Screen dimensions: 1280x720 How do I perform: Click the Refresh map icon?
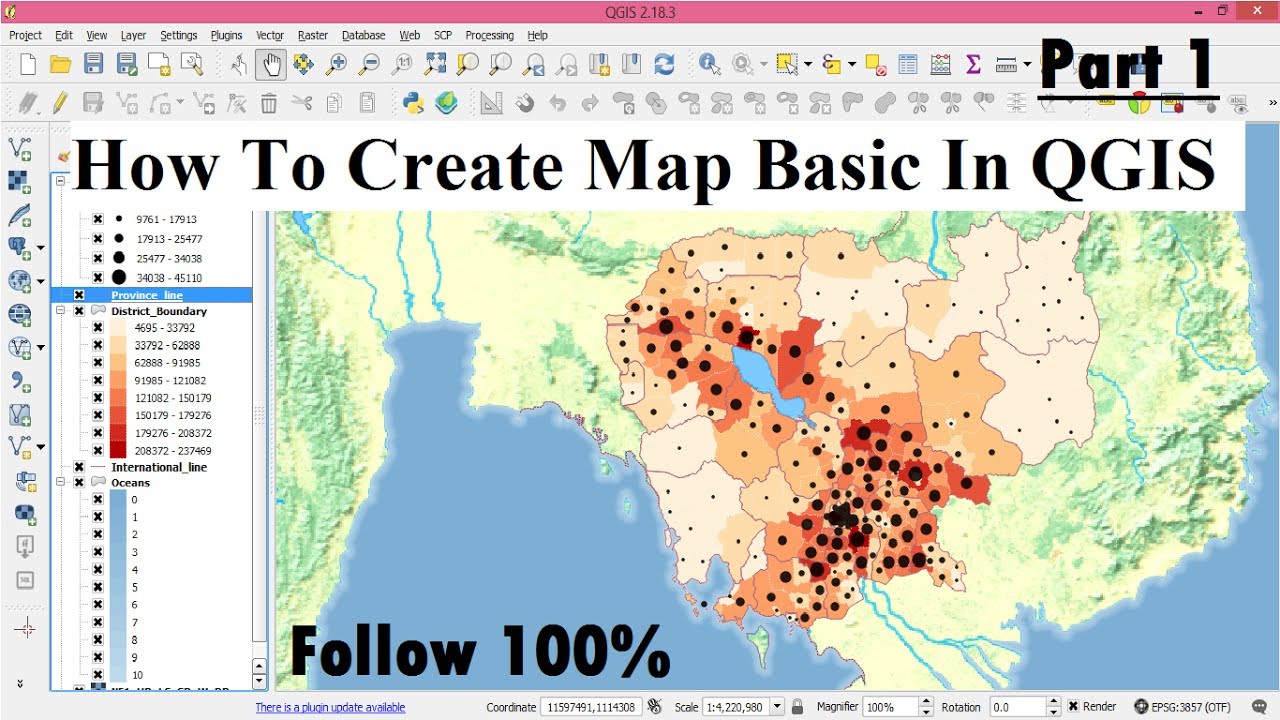(664, 65)
